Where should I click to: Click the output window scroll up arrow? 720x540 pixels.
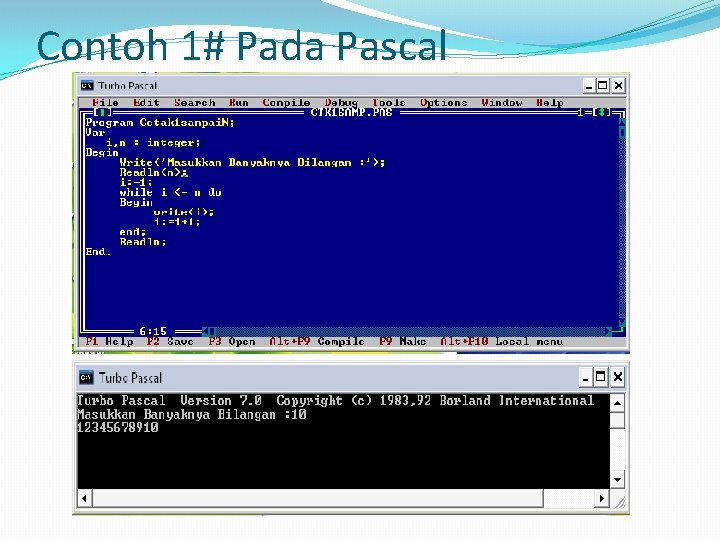click(617, 404)
